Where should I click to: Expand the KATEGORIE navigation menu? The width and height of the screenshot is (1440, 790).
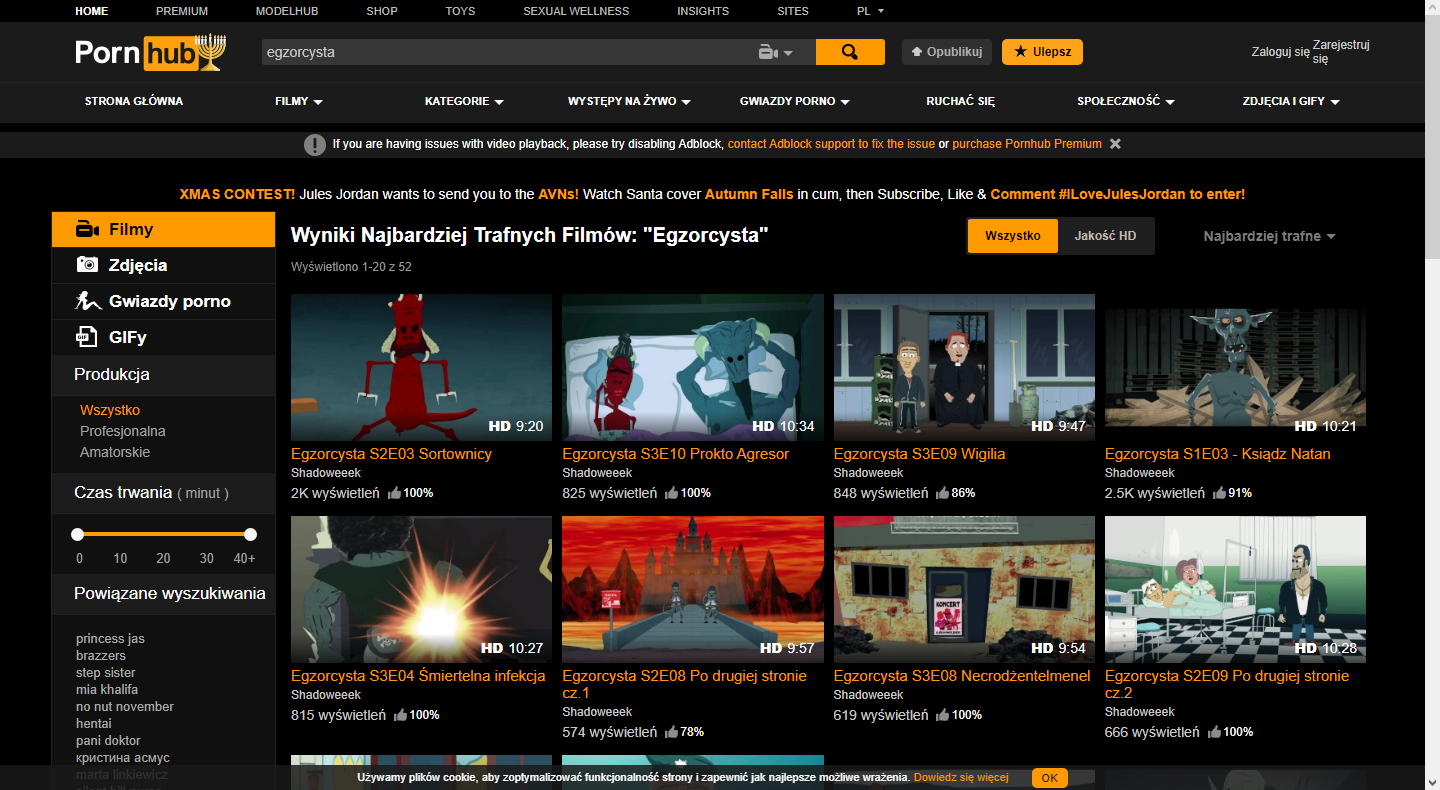pyautogui.click(x=464, y=101)
